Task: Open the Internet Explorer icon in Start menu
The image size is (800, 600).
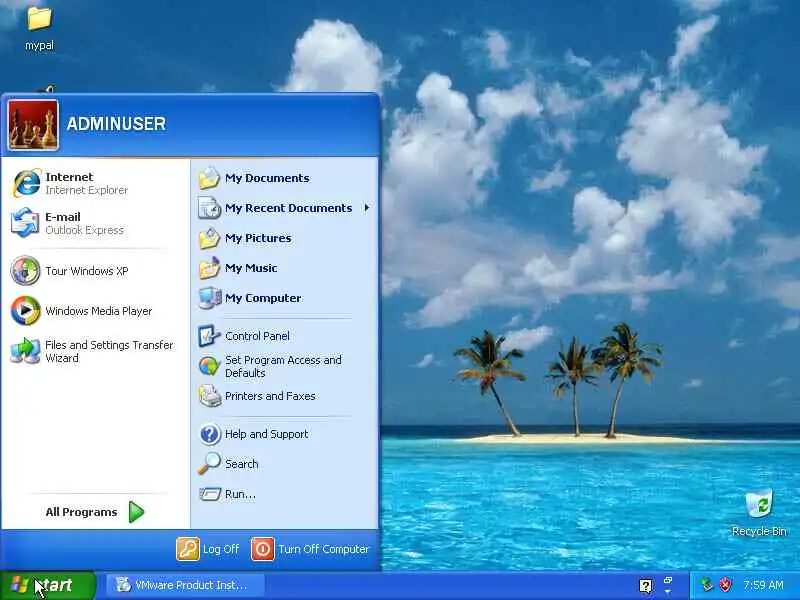Action: pyautogui.click(x=27, y=183)
